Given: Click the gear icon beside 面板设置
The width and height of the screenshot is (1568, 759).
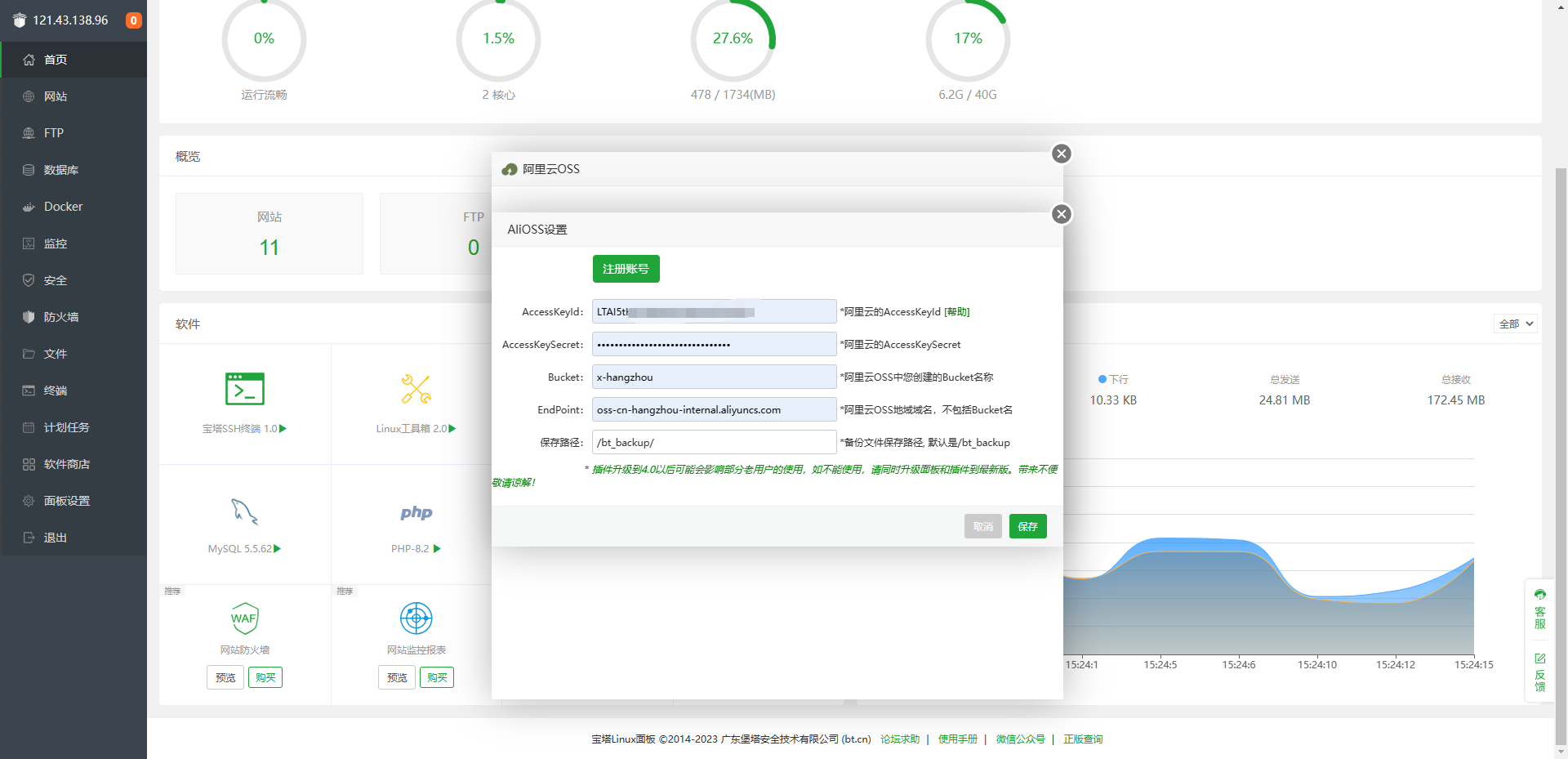Looking at the screenshot, I should tap(29, 501).
